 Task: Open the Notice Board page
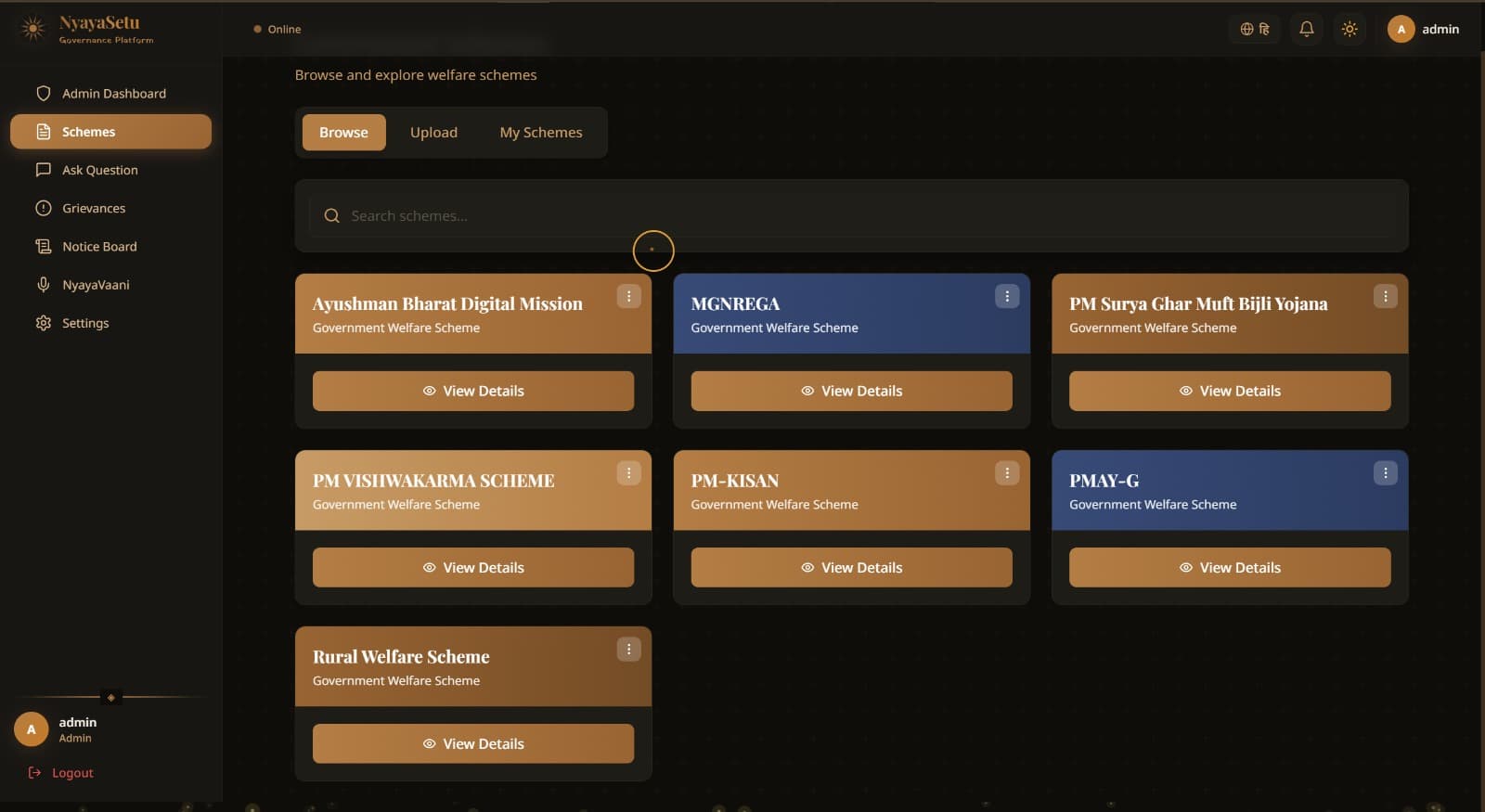[111, 246]
